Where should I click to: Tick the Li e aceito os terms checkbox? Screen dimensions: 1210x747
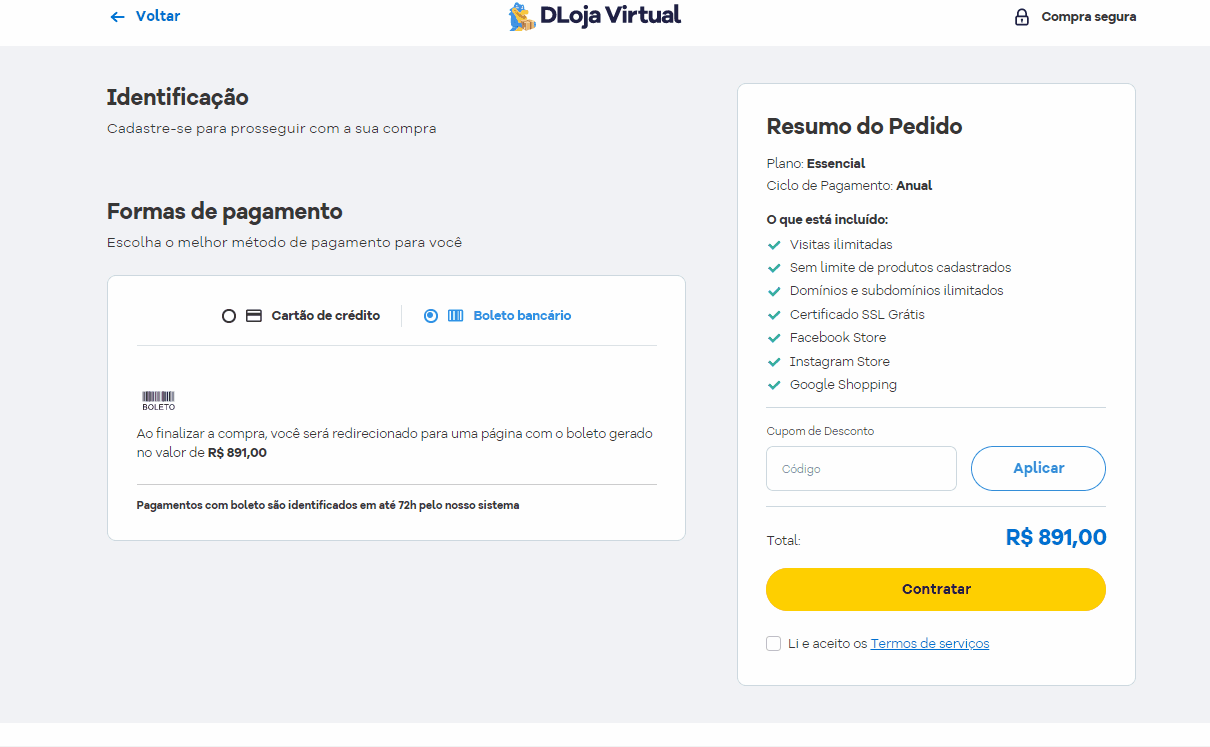[x=773, y=643]
